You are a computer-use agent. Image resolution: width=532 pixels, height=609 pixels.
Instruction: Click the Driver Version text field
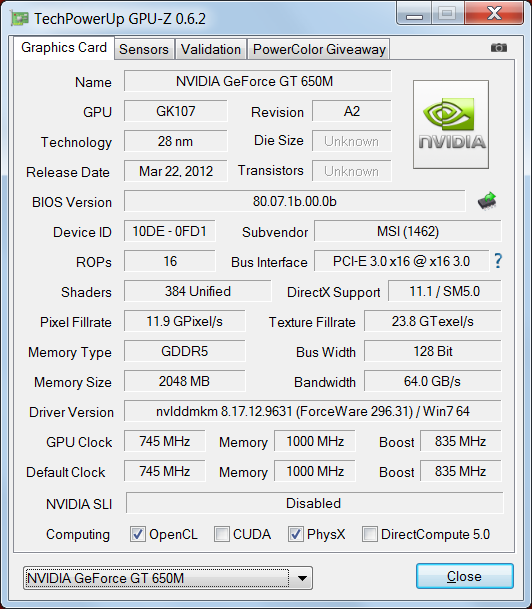(313, 411)
